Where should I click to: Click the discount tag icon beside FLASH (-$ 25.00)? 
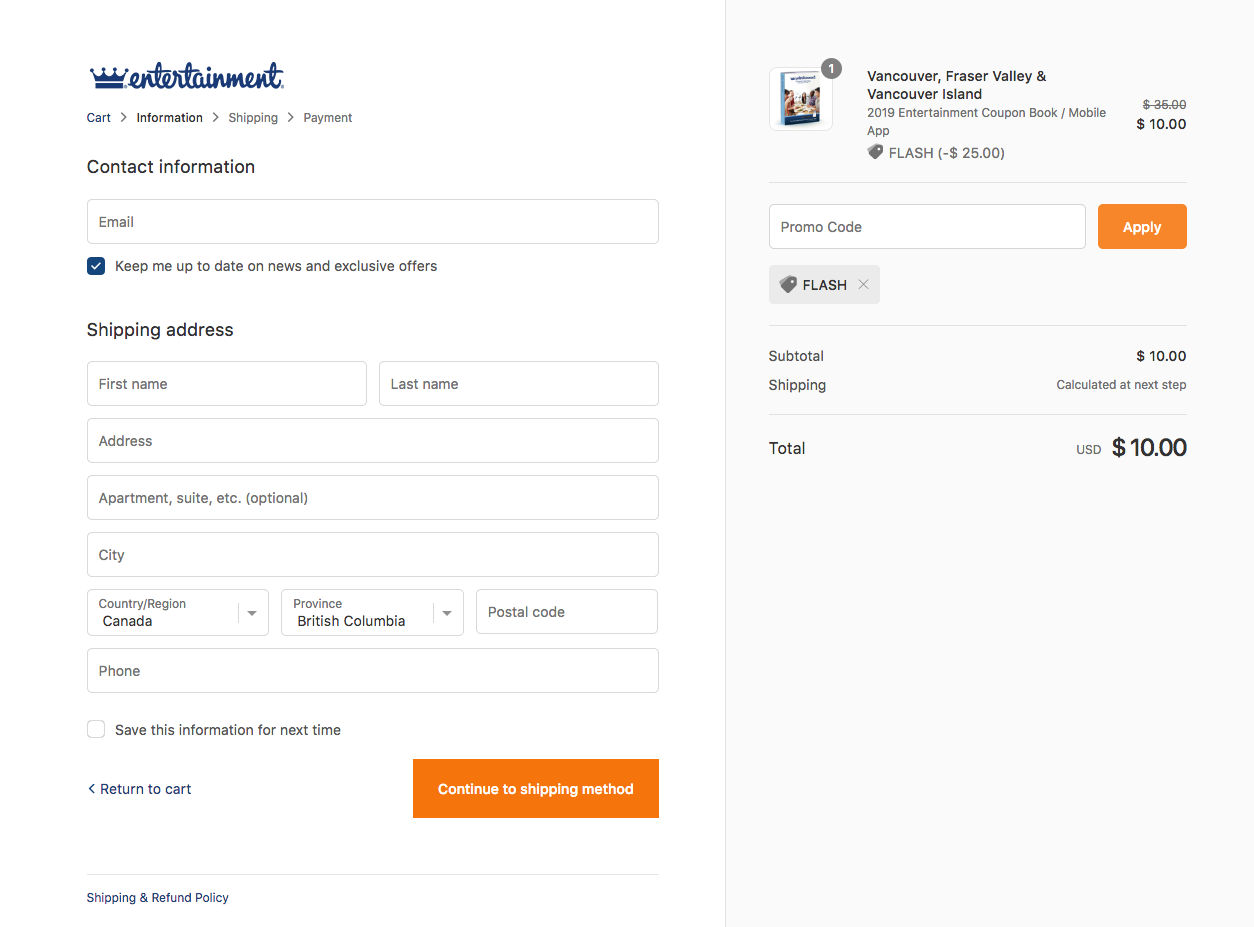[x=876, y=152]
